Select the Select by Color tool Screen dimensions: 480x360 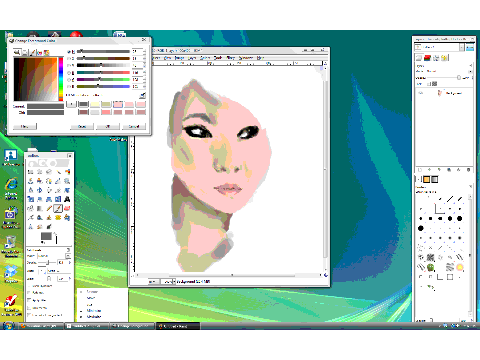tap(67, 172)
